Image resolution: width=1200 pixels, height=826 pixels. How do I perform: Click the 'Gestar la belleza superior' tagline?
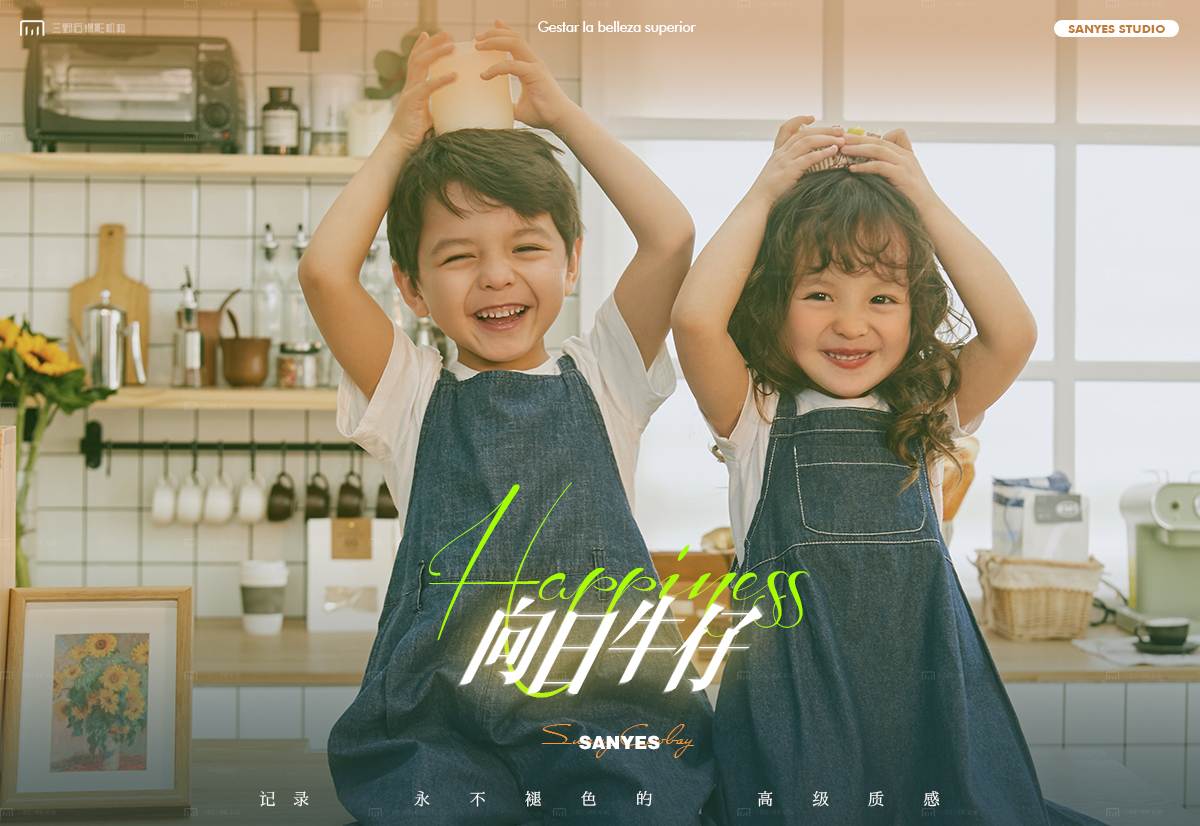pyautogui.click(x=616, y=27)
